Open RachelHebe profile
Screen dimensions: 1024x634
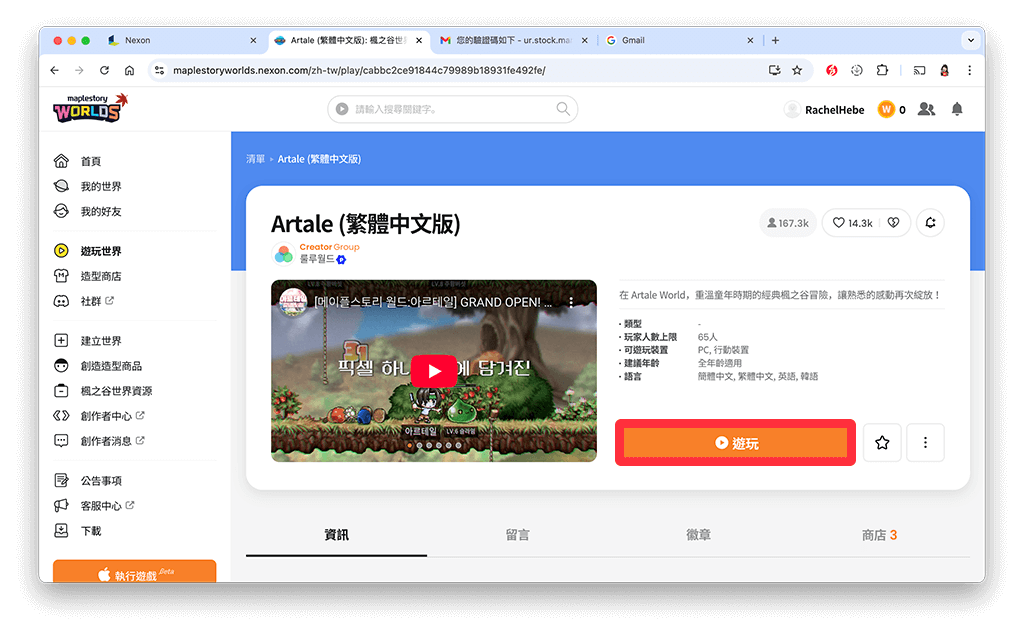point(824,110)
